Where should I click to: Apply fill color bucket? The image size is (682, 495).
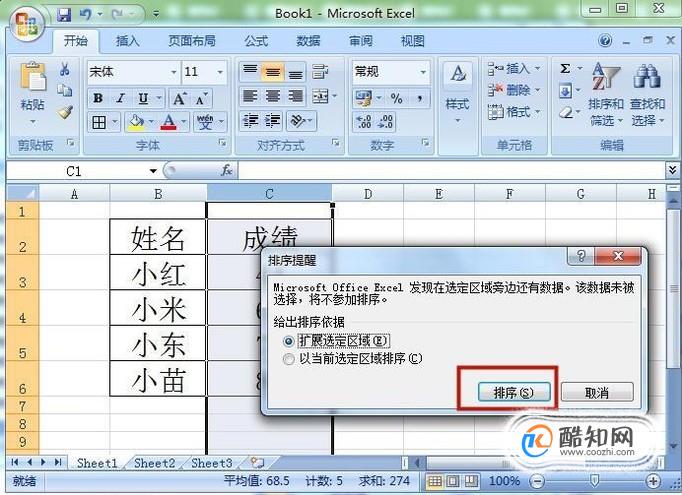coord(137,122)
